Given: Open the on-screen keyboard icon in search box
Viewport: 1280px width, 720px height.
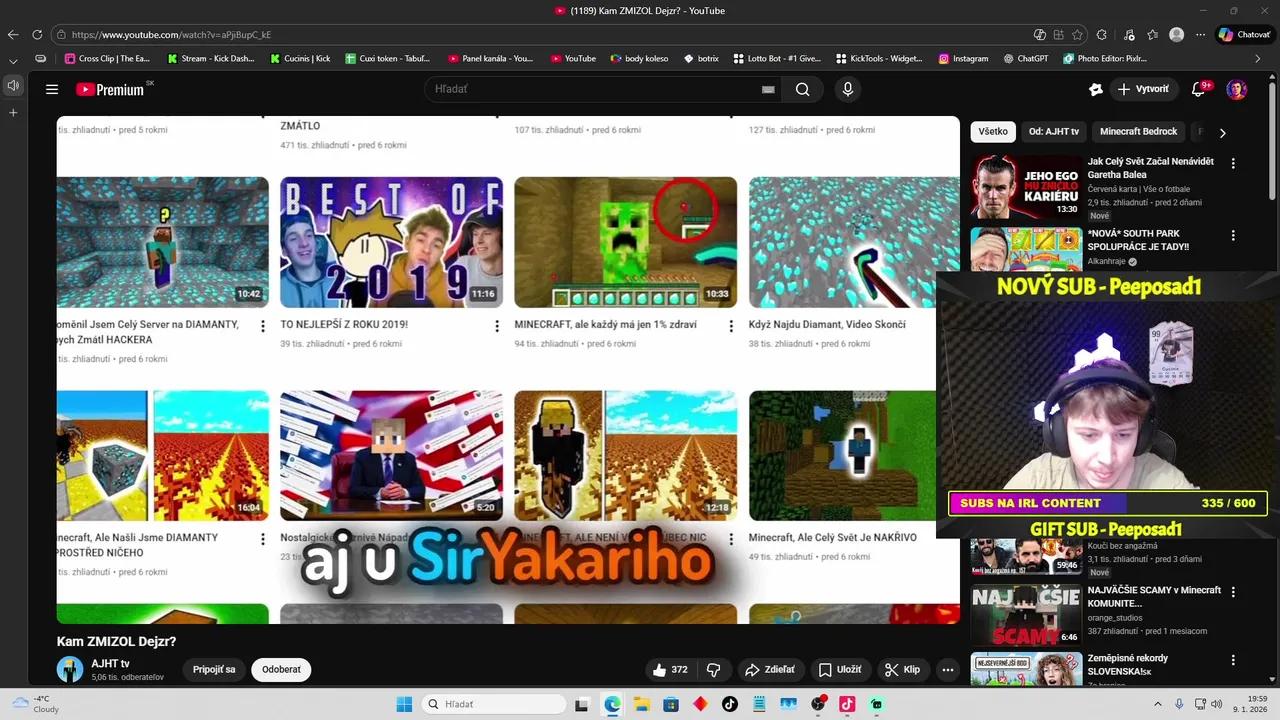Looking at the screenshot, I should click(768, 89).
